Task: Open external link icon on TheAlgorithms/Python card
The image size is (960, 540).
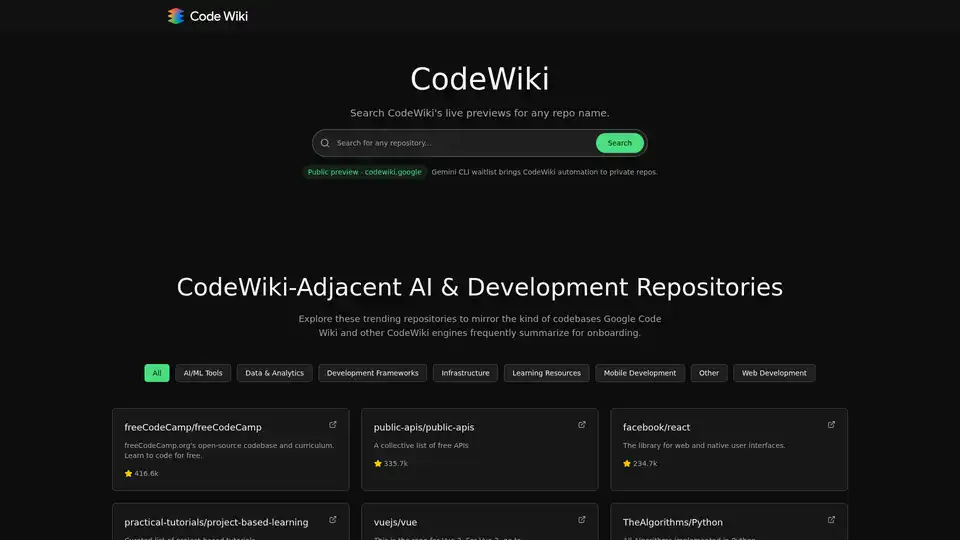Action: click(831, 520)
